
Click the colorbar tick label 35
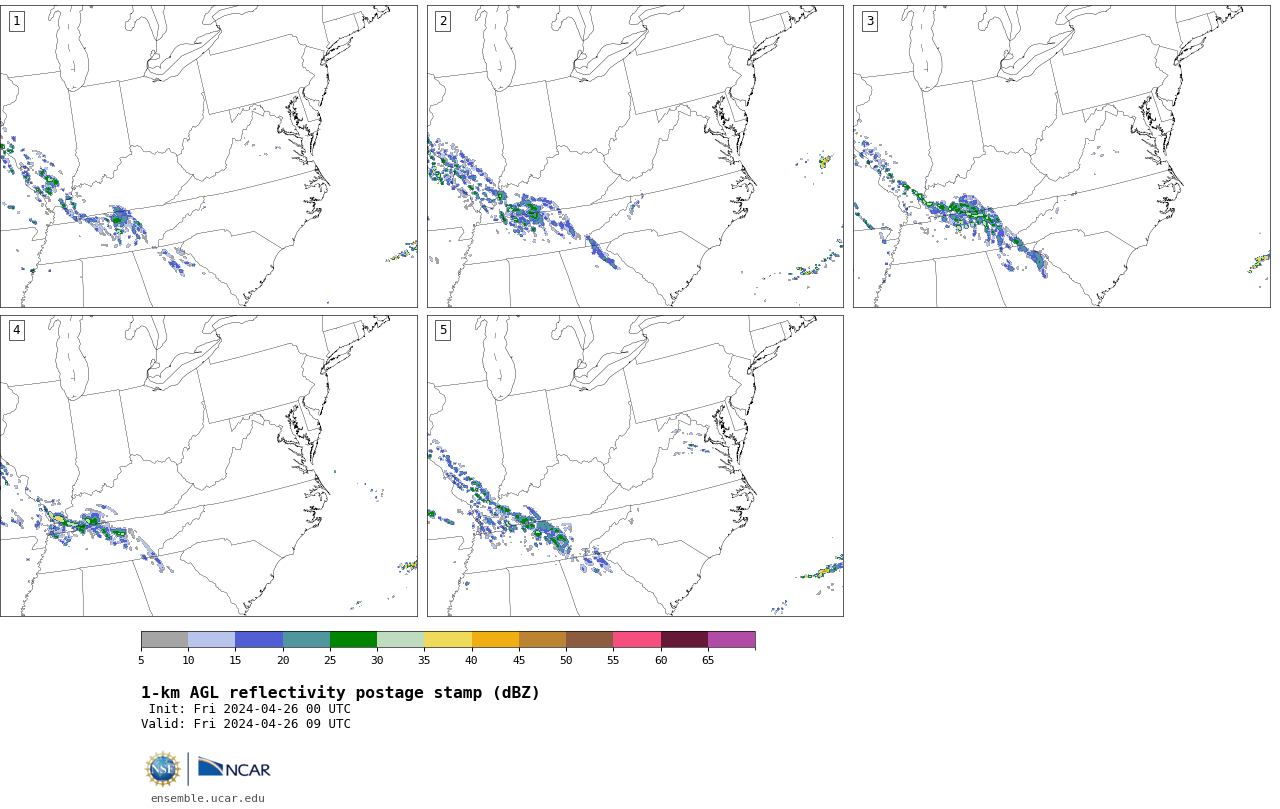[x=424, y=660]
